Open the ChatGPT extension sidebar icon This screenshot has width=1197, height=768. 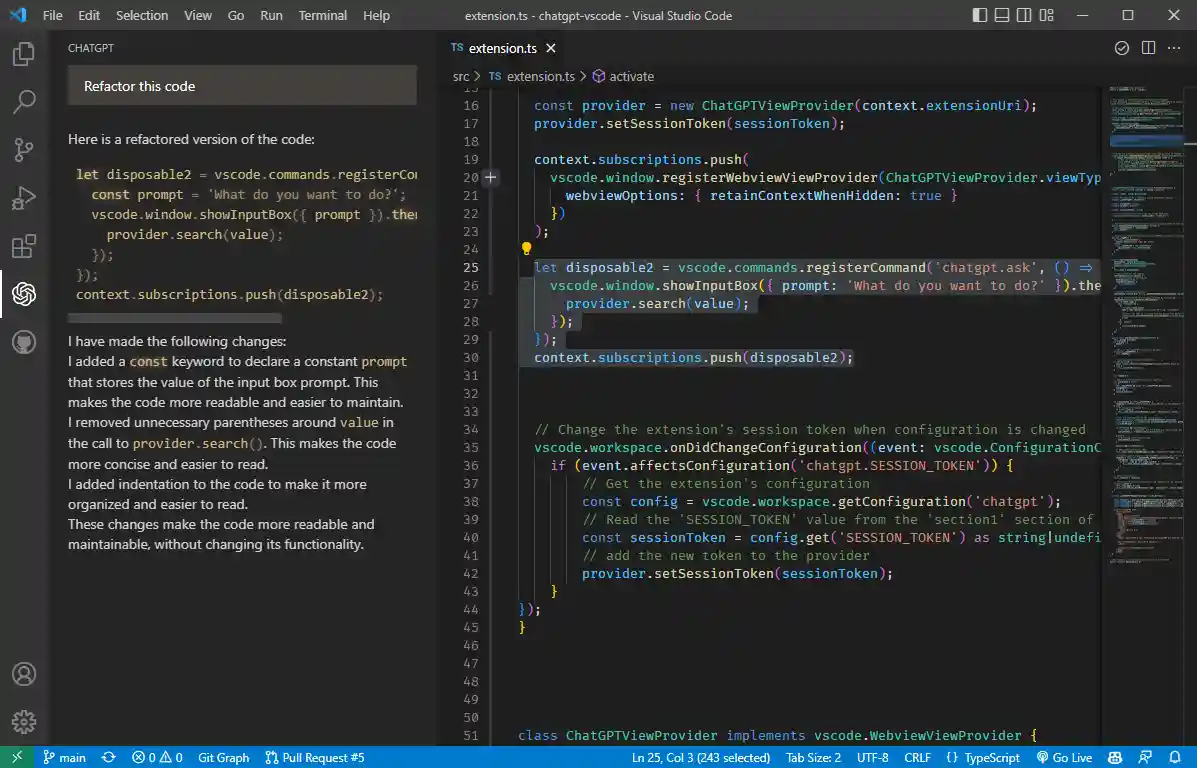pyautogui.click(x=24, y=295)
